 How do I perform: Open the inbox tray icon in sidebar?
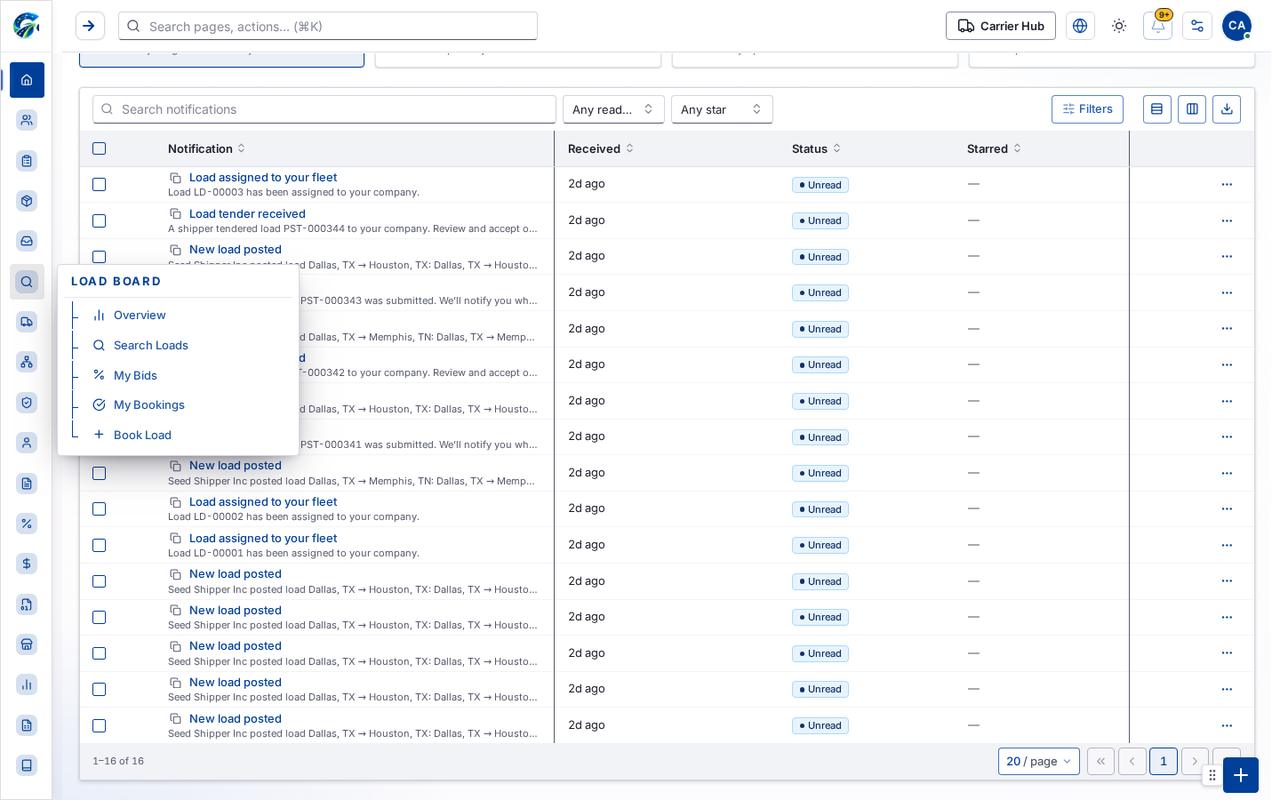[x=27, y=241]
